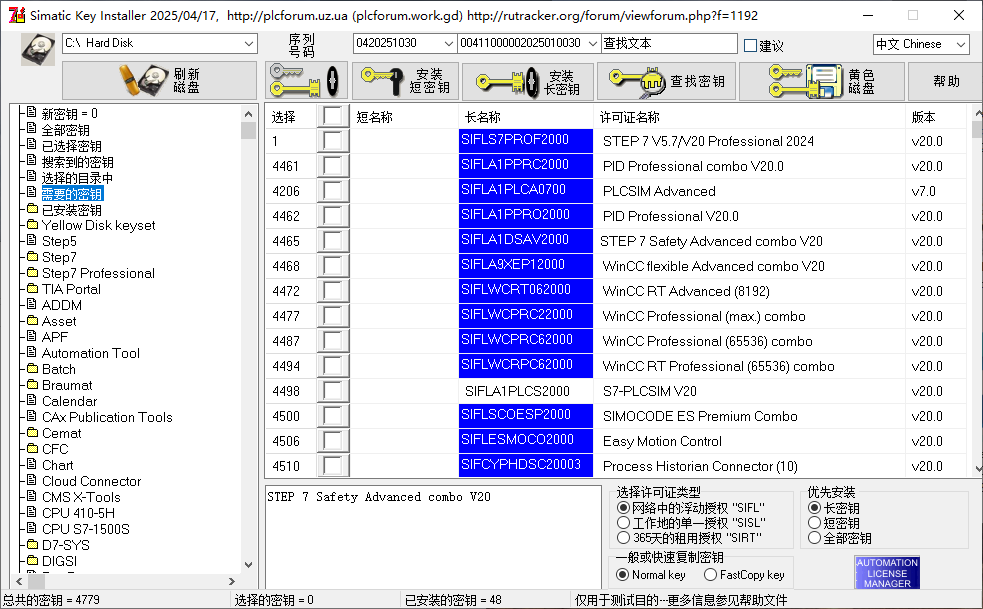Screen dimensions: 983x609
Task: Click 安装长密钥 install long key button
Action: click(x=528, y=81)
